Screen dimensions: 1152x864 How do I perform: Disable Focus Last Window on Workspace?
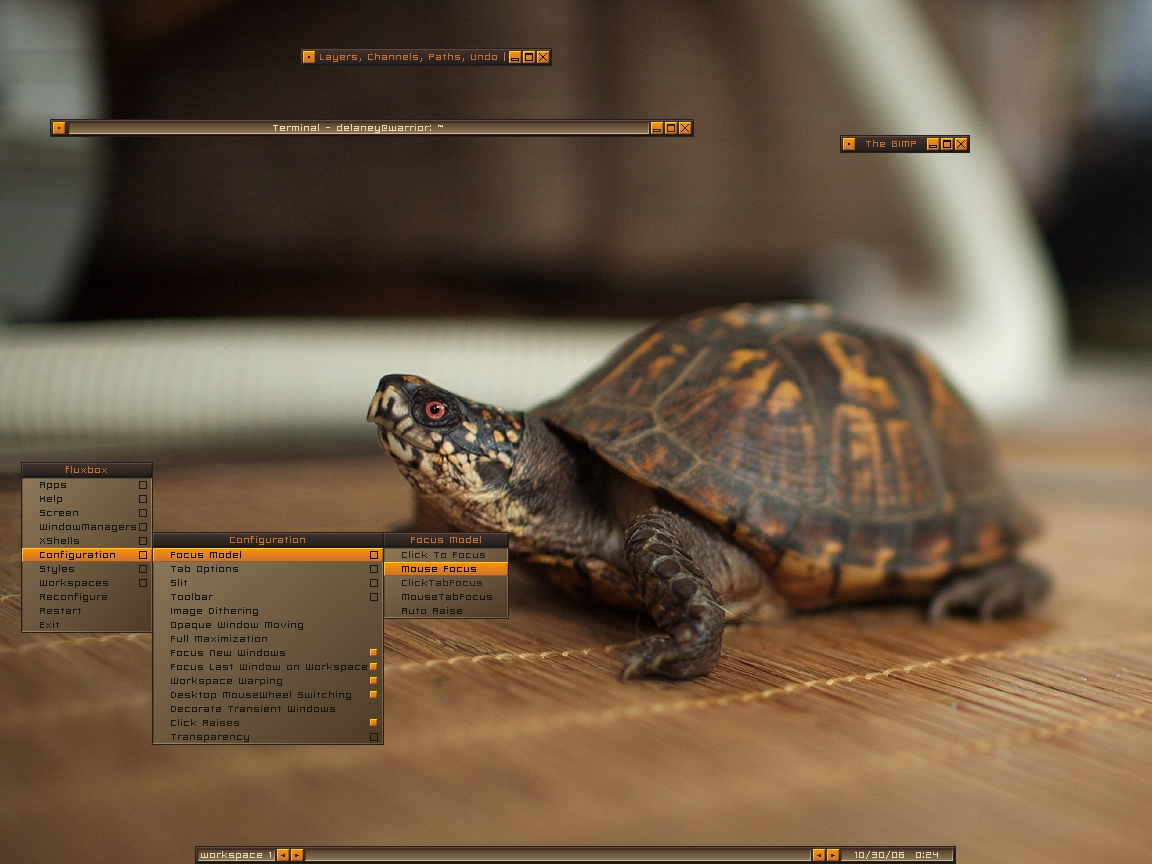pyautogui.click(x=268, y=666)
